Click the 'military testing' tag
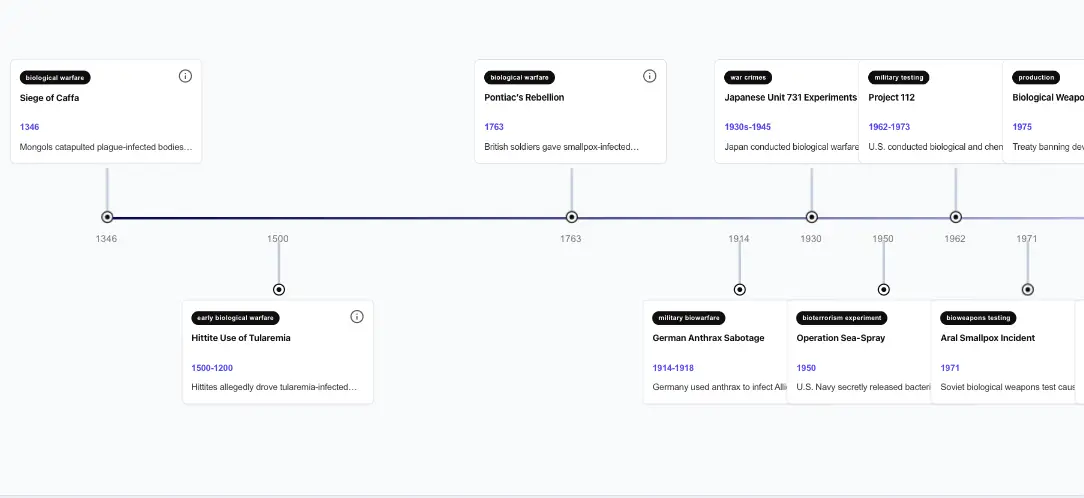The height and width of the screenshot is (498, 1084). (x=899, y=77)
